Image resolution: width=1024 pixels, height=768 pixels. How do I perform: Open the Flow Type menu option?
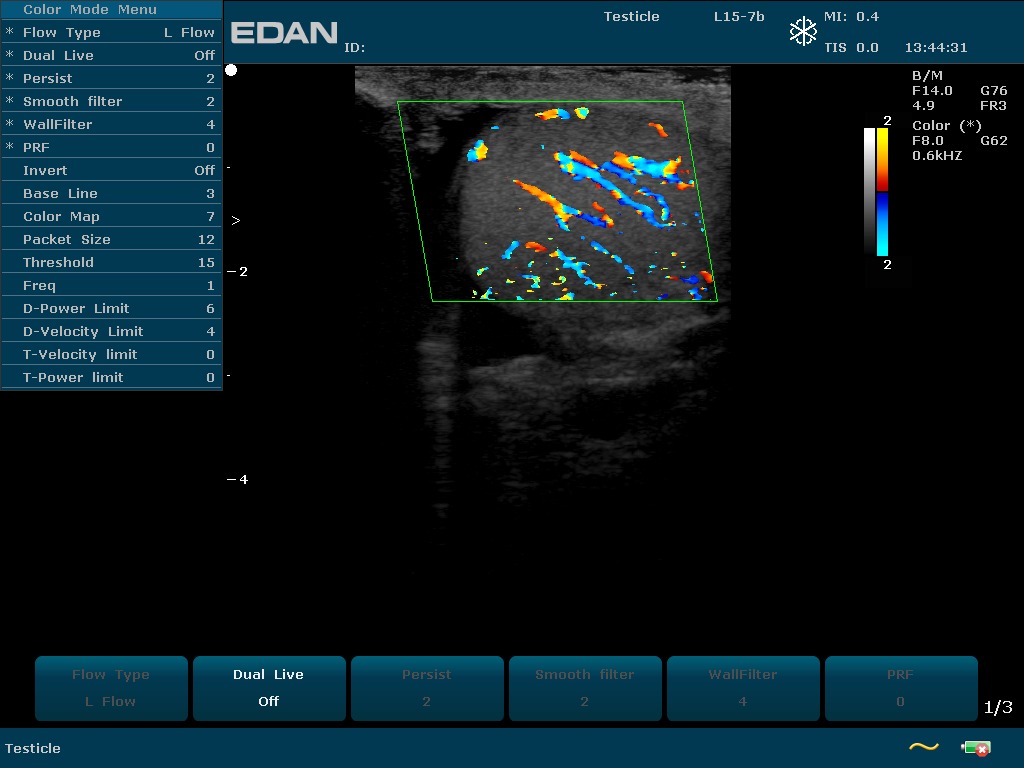point(111,32)
